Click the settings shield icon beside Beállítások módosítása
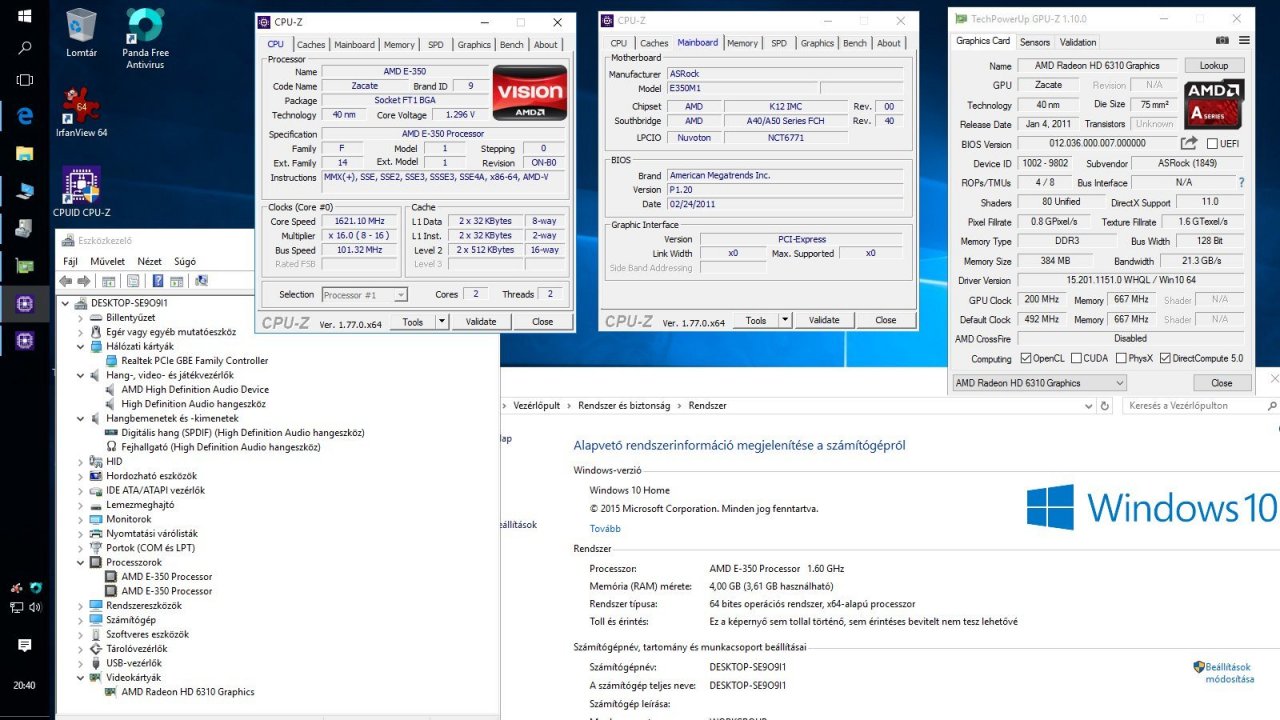 (x=1199, y=667)
